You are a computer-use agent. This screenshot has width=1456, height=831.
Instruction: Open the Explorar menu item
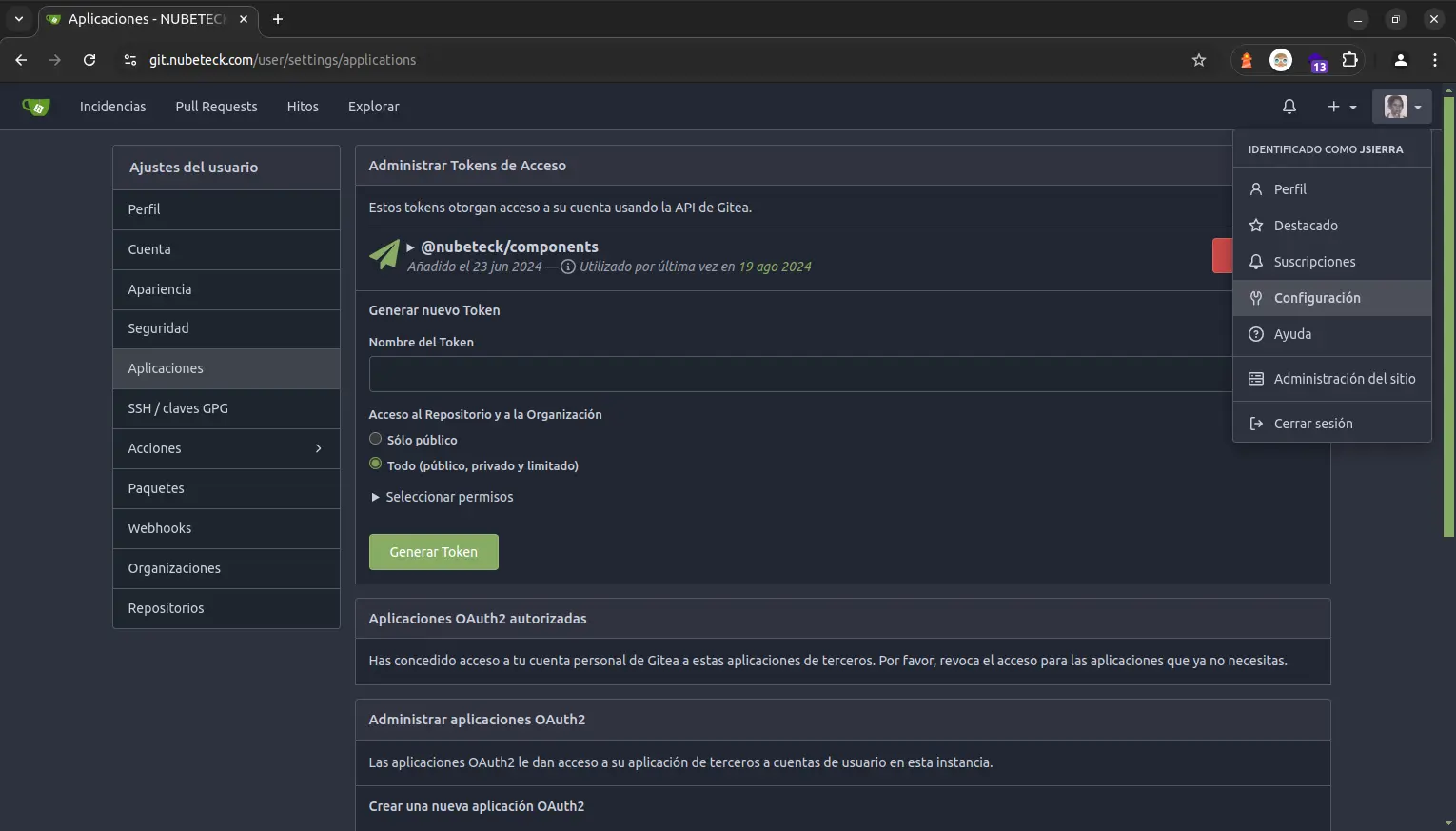tap(373, 106)
